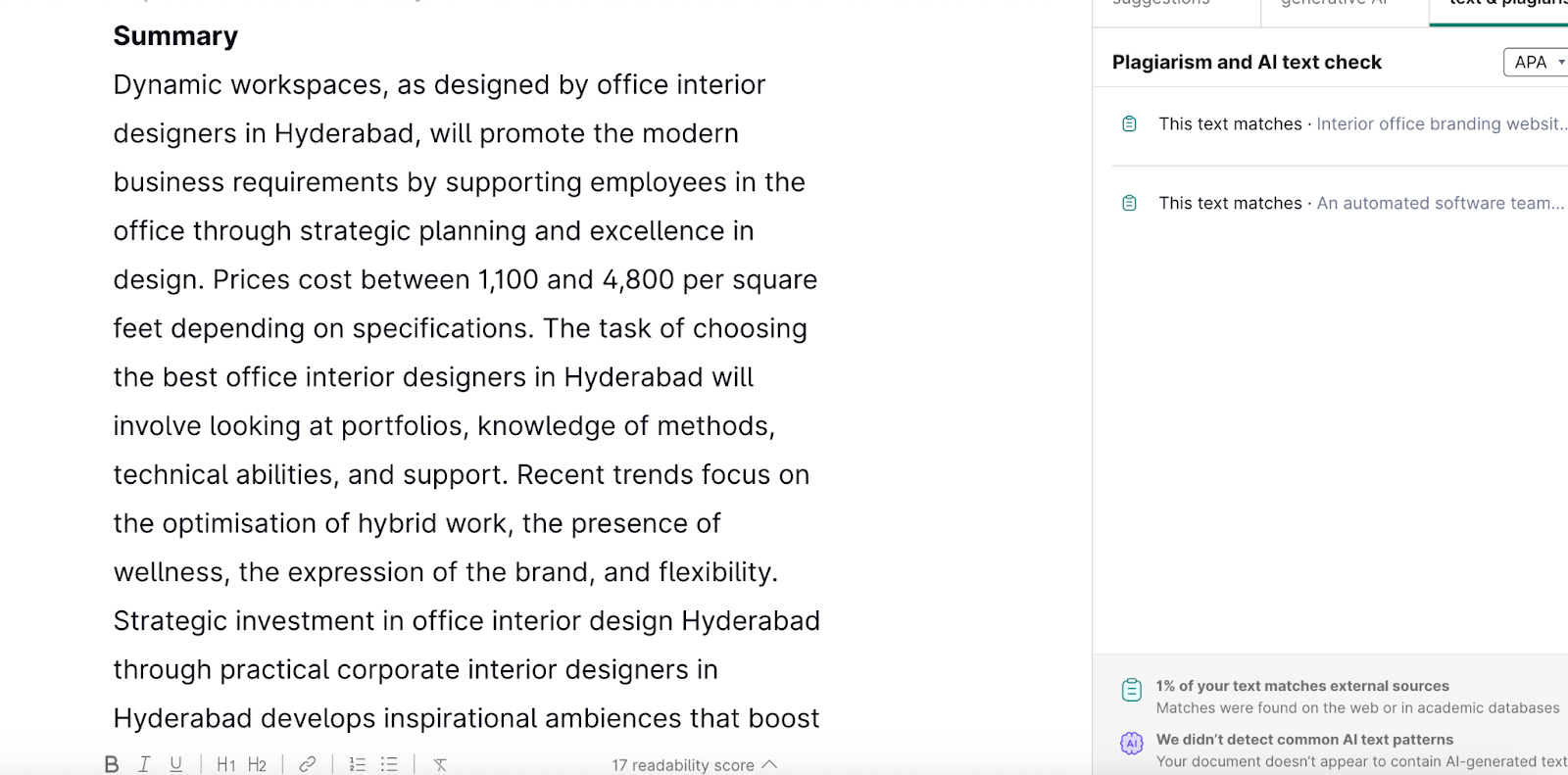This screenshot has height=775, width=1568.
Task: Click the clipboard icon beside the first text match
Action: coord(1129,123)
